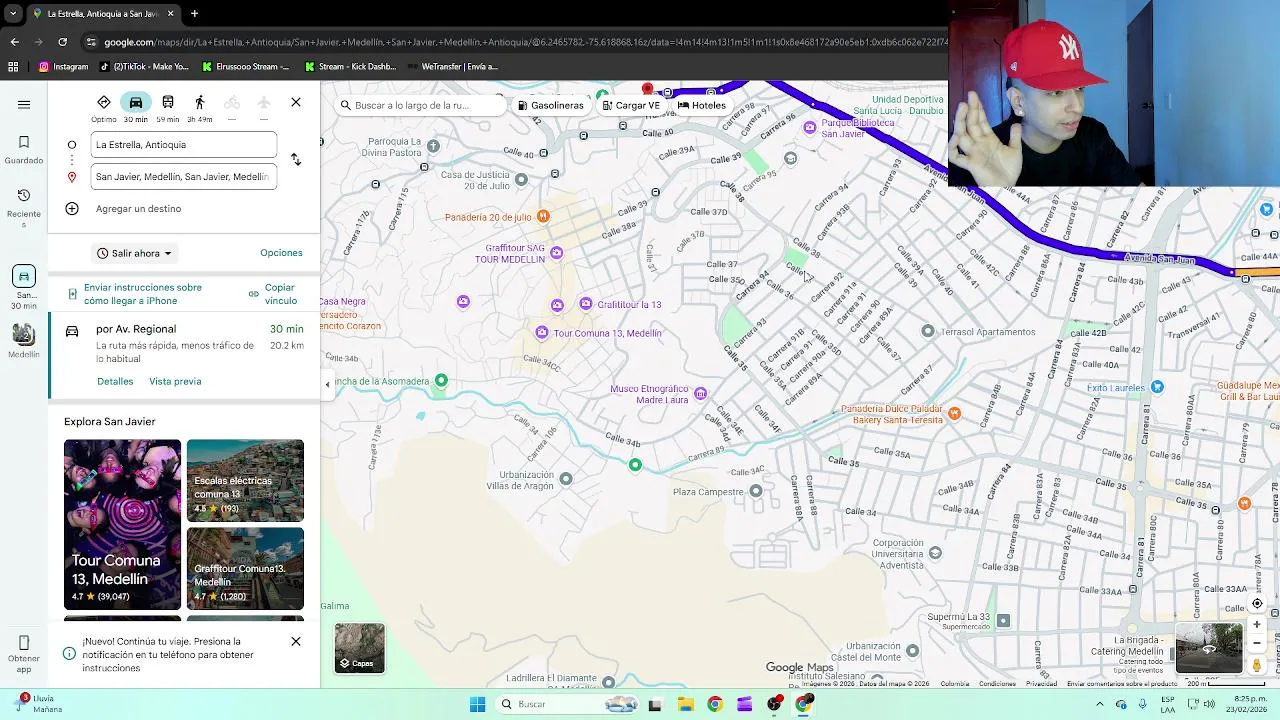Open Guardado saved places in sidebar
This screenshot has width=1280, height=720.
click(24, 150)
